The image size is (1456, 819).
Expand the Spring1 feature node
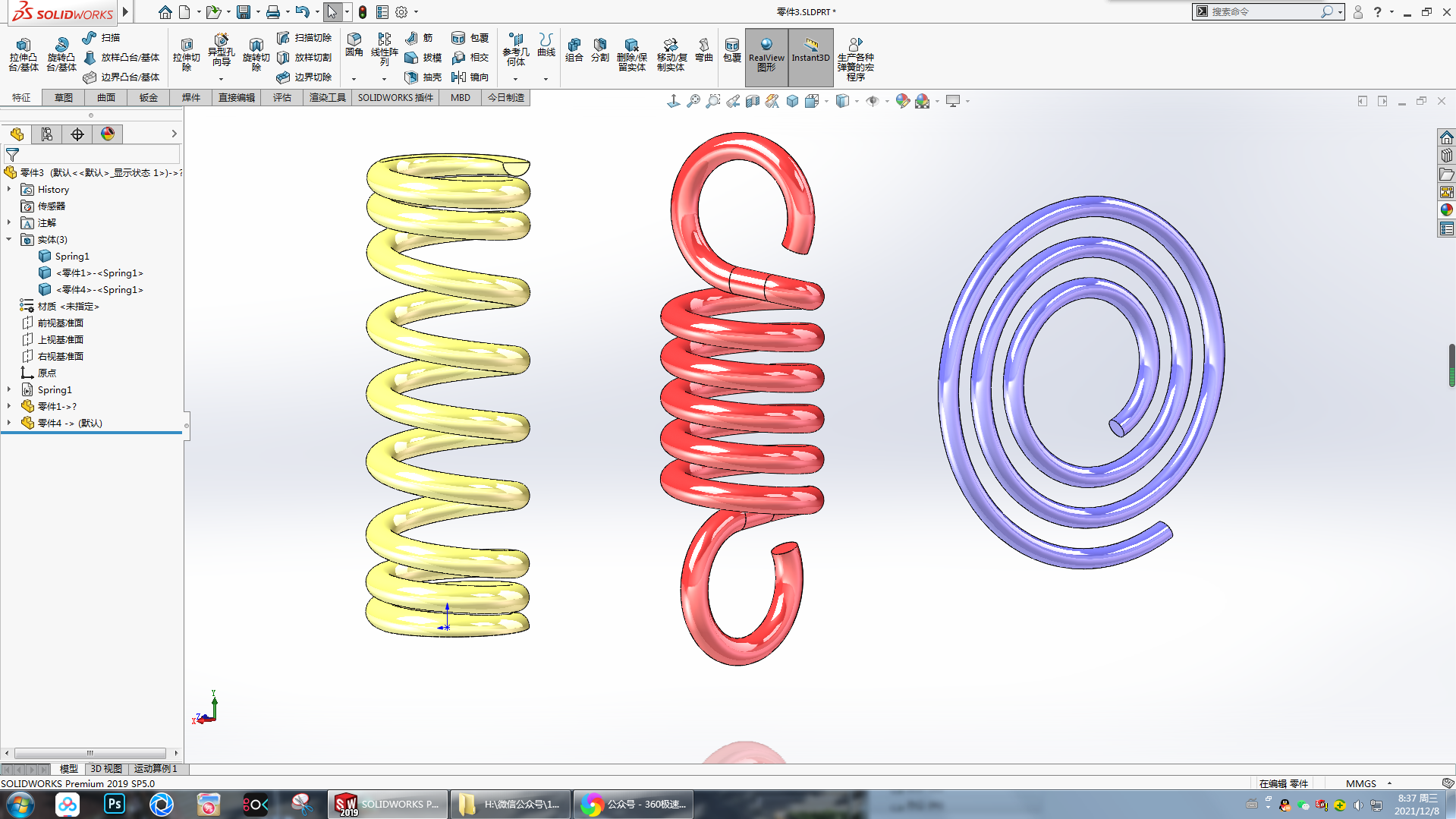tap(9, 389)
